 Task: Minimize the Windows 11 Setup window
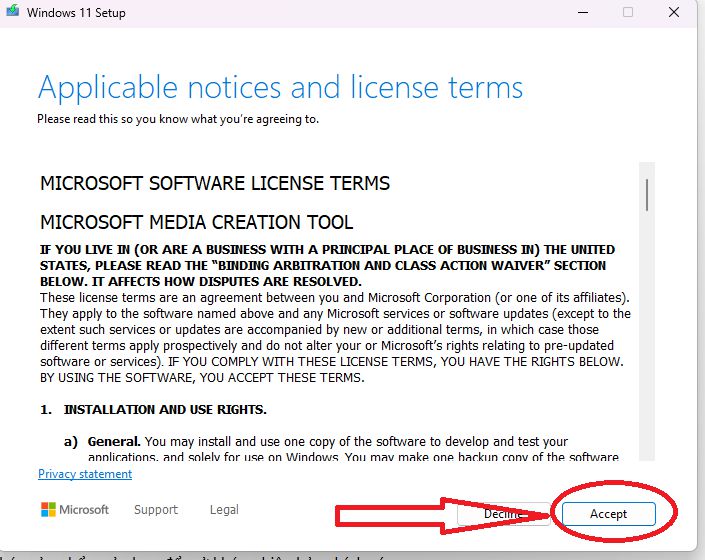[580, 13]
